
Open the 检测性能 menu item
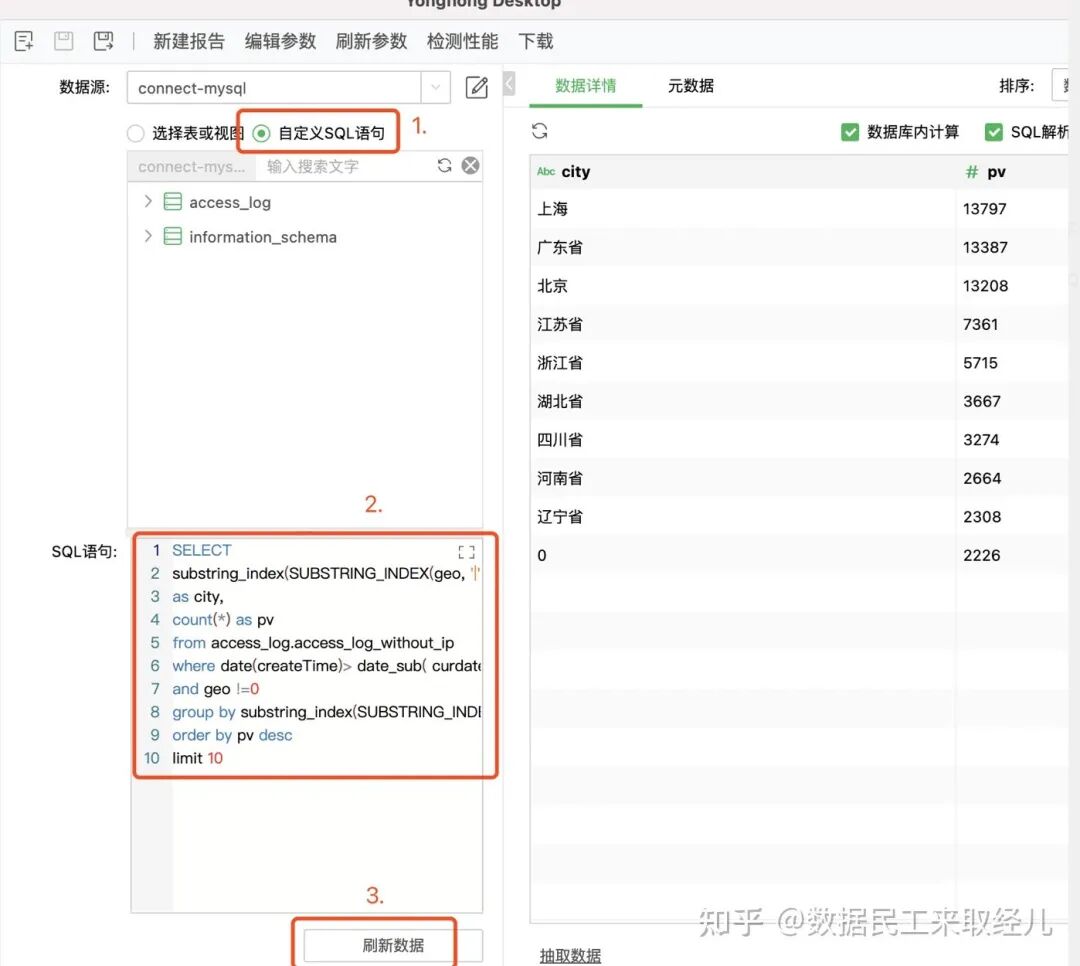click(x=461, y=41)
